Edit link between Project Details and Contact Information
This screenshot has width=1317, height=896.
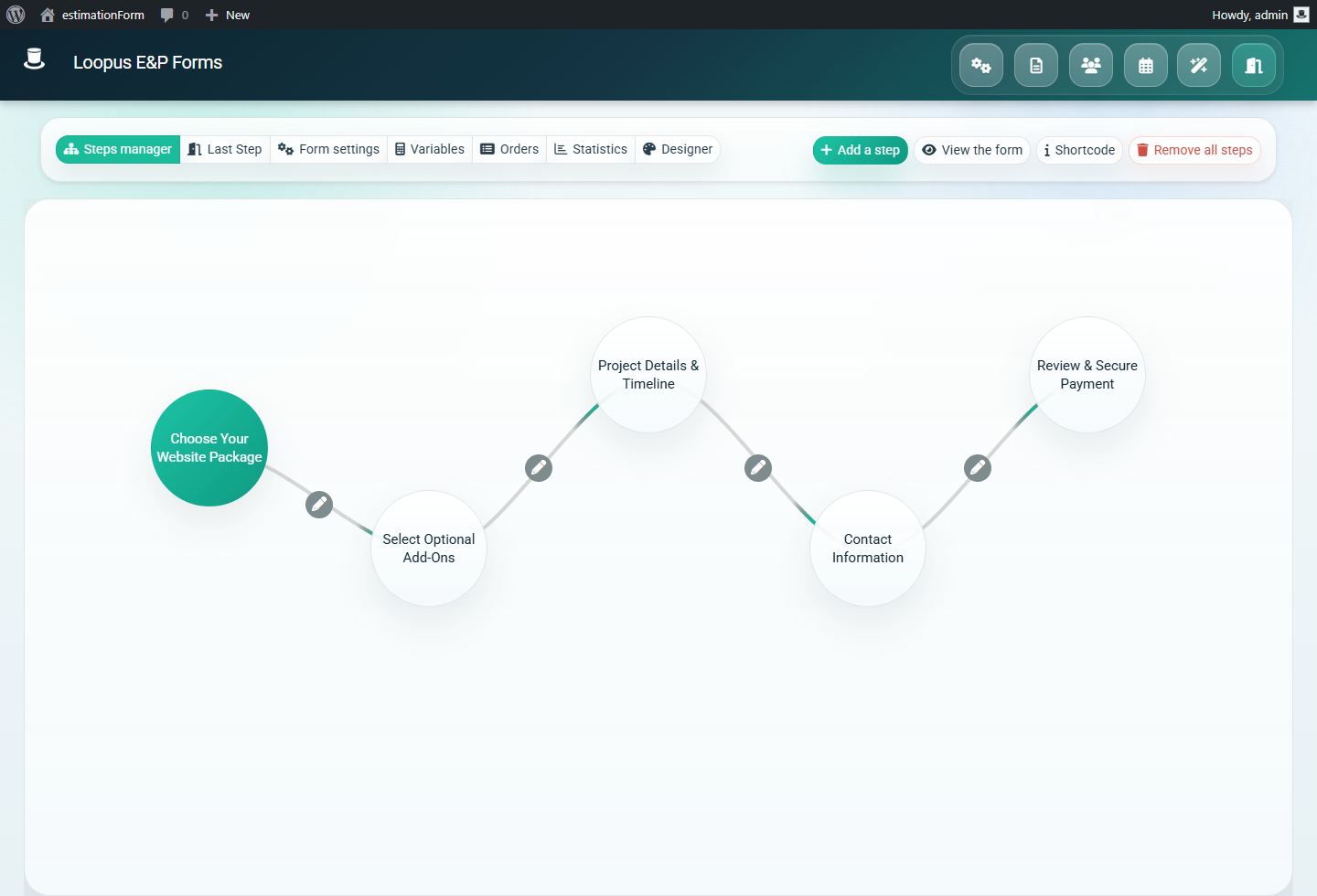coord(758,467)
